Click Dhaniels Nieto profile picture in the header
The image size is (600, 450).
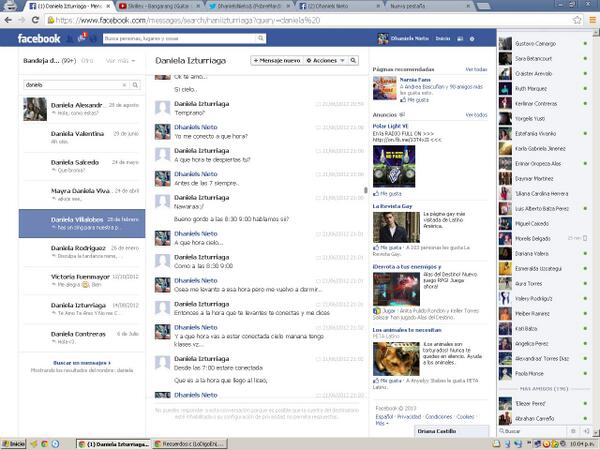click(383, 39)
